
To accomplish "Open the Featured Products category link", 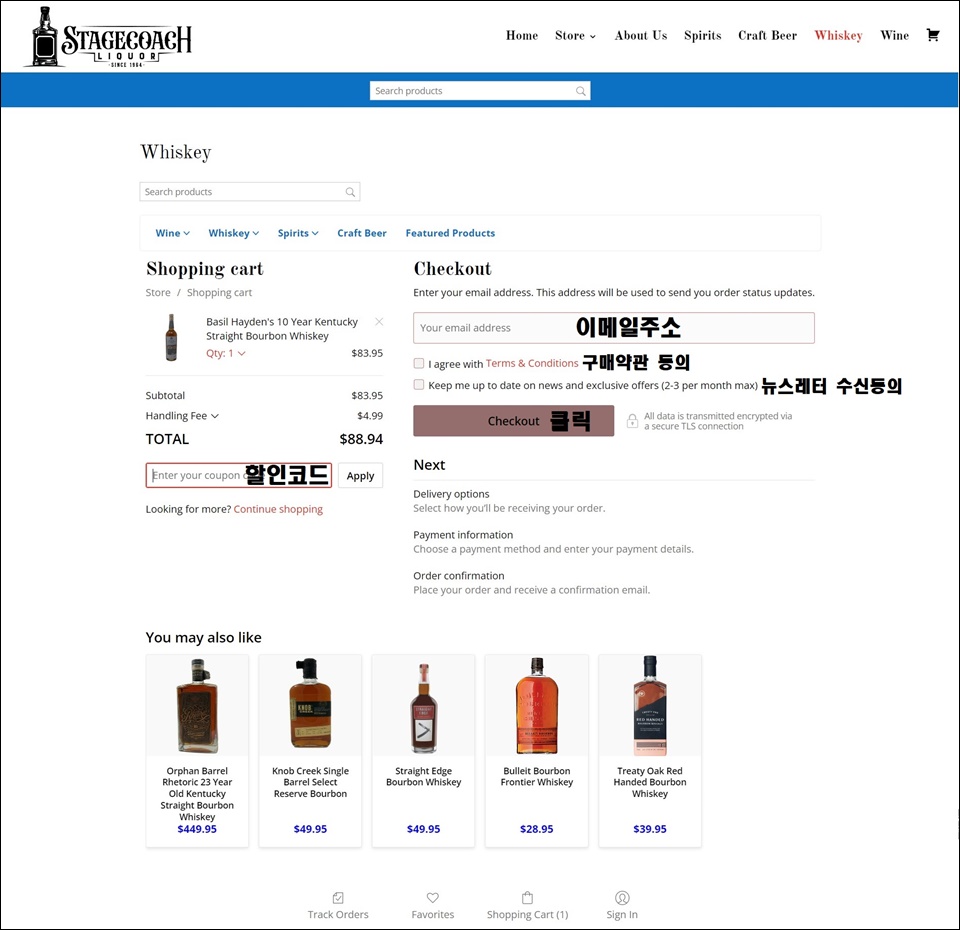I will (450, 233).
